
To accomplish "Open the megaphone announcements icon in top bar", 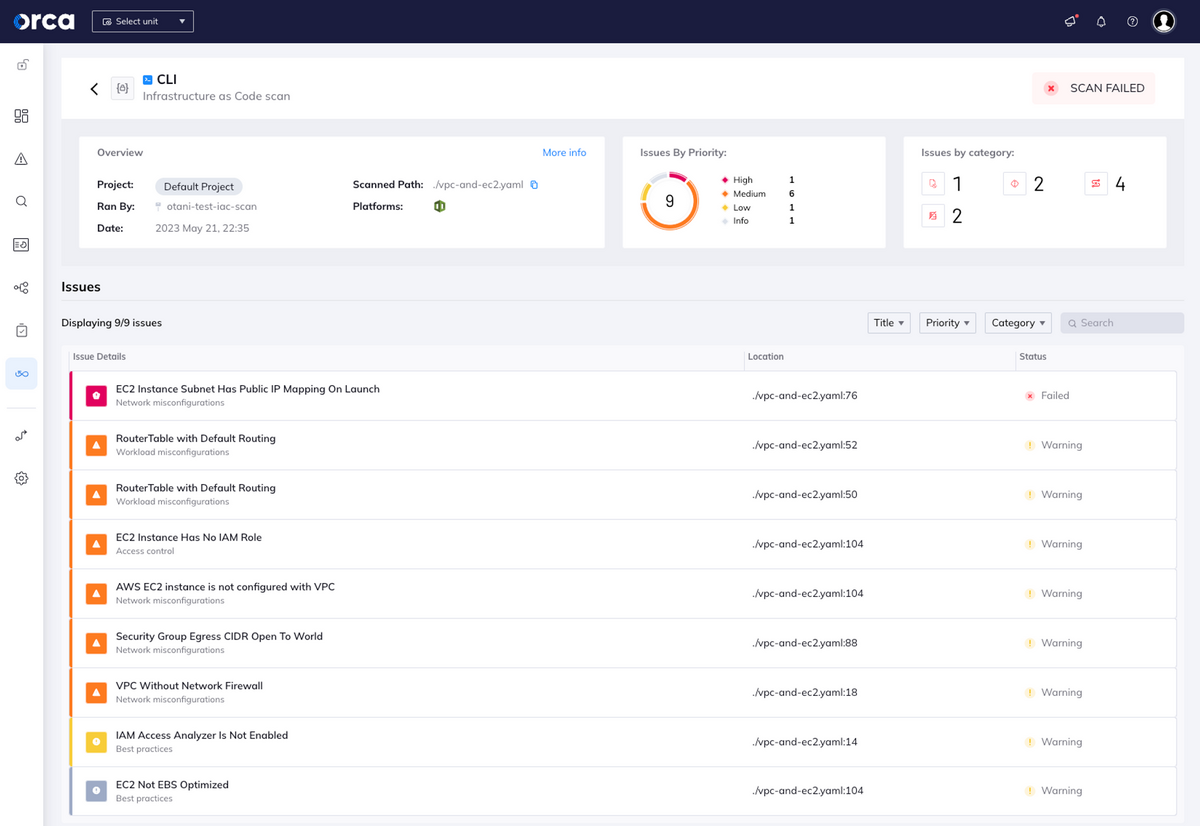I will [x=1070, y=21].
